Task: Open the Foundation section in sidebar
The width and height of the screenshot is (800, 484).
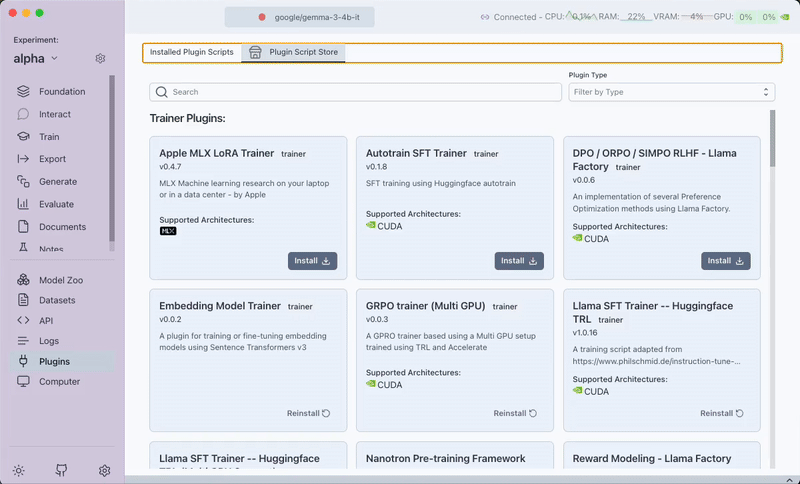Action: [x=61, y=91]
